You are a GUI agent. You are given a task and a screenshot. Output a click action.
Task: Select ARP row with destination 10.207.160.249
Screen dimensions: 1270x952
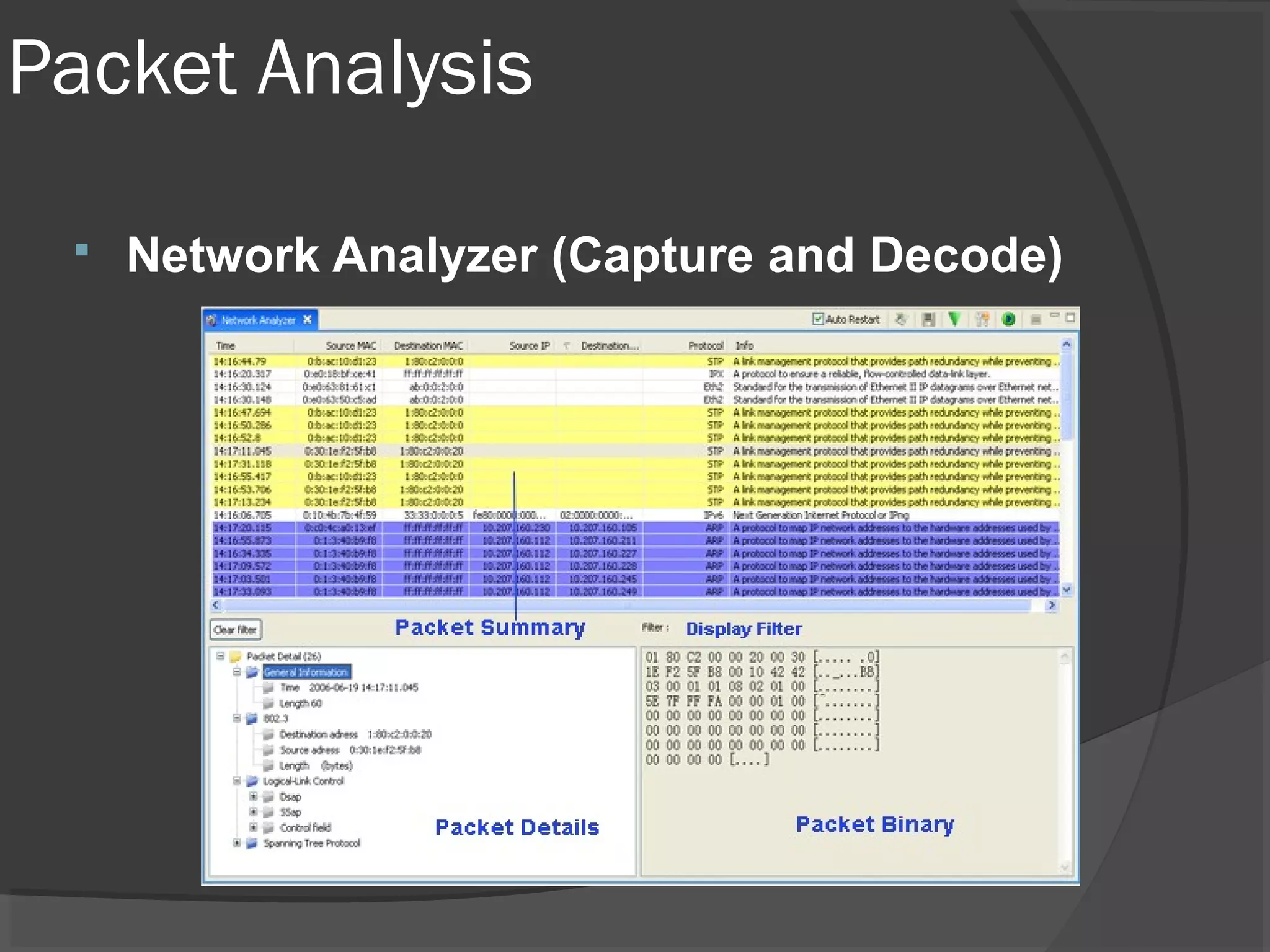click(x=635, y=592)
